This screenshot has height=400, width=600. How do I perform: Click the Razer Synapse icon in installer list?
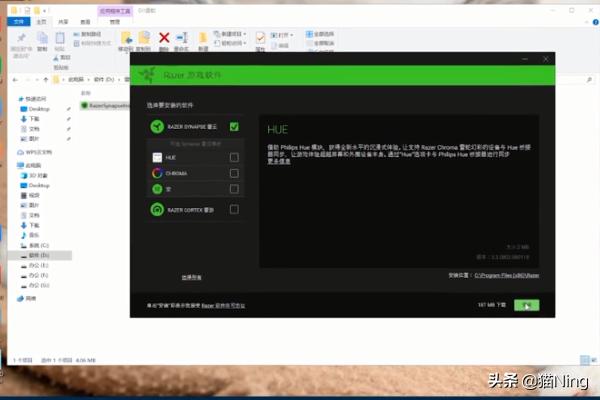point(157,127)
